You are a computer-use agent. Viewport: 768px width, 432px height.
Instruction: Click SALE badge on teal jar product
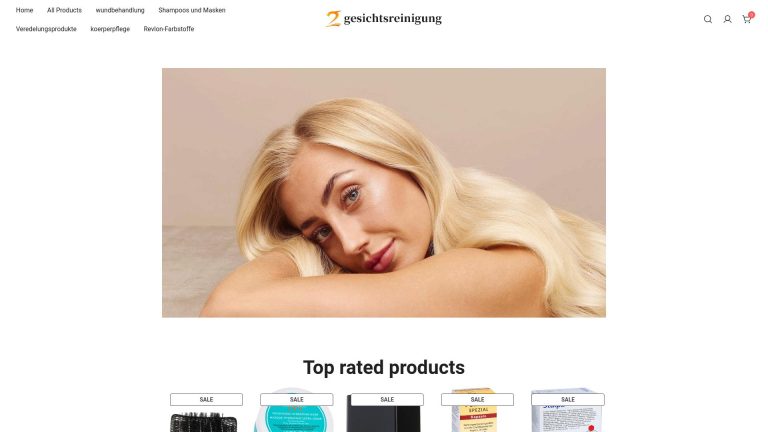(x=296, y=400)
